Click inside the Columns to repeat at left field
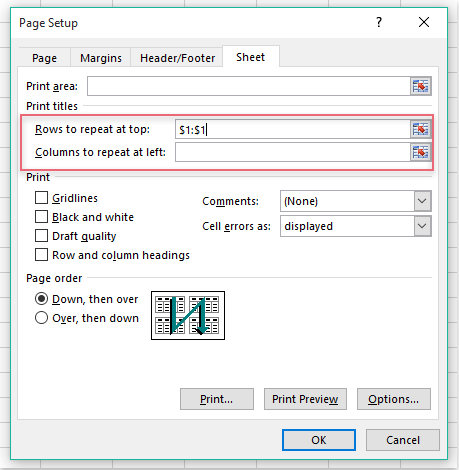Screen dimensions: 459x470 click(293, 152)
